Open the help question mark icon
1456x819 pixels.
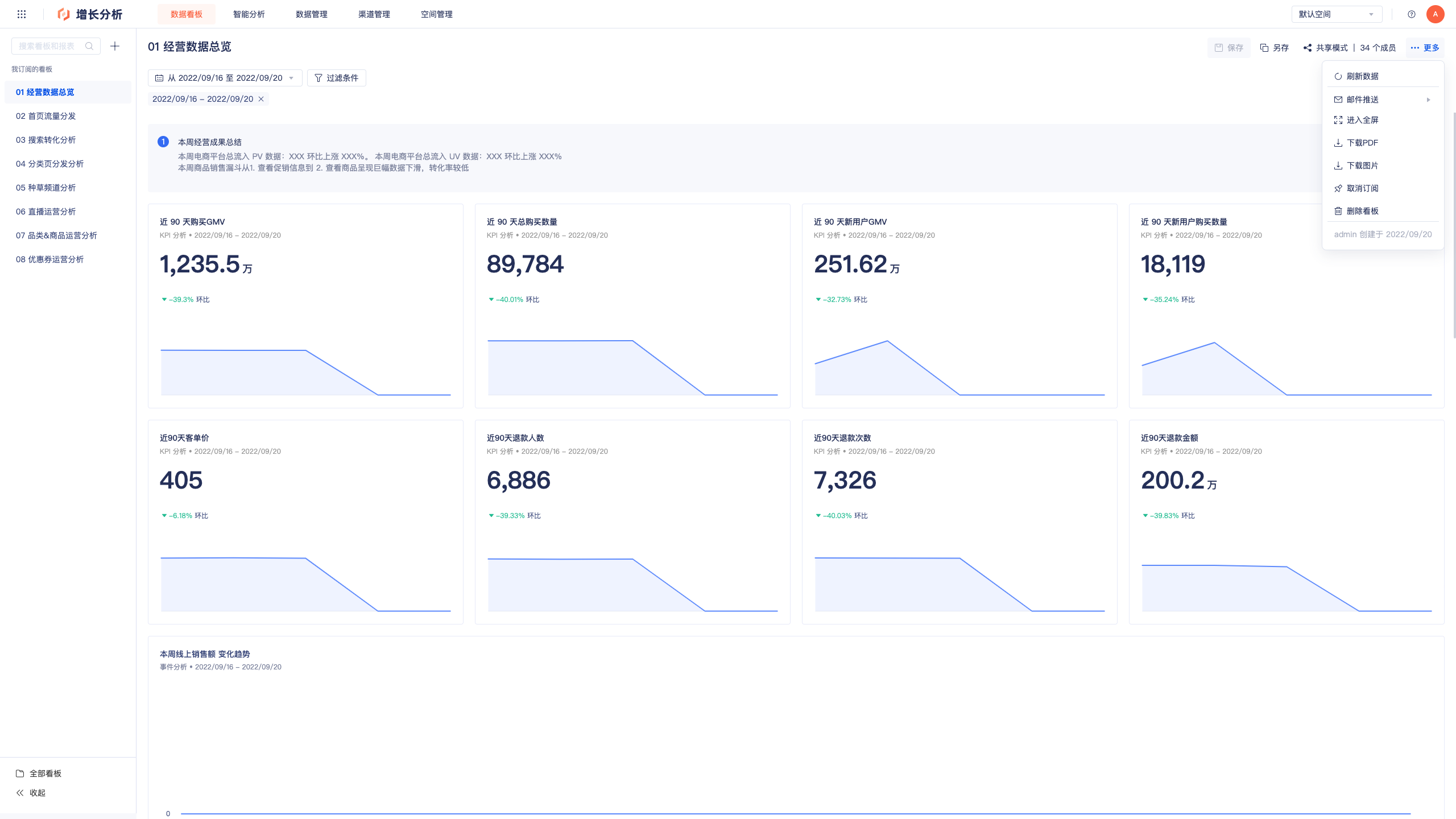click(1412, 14)
